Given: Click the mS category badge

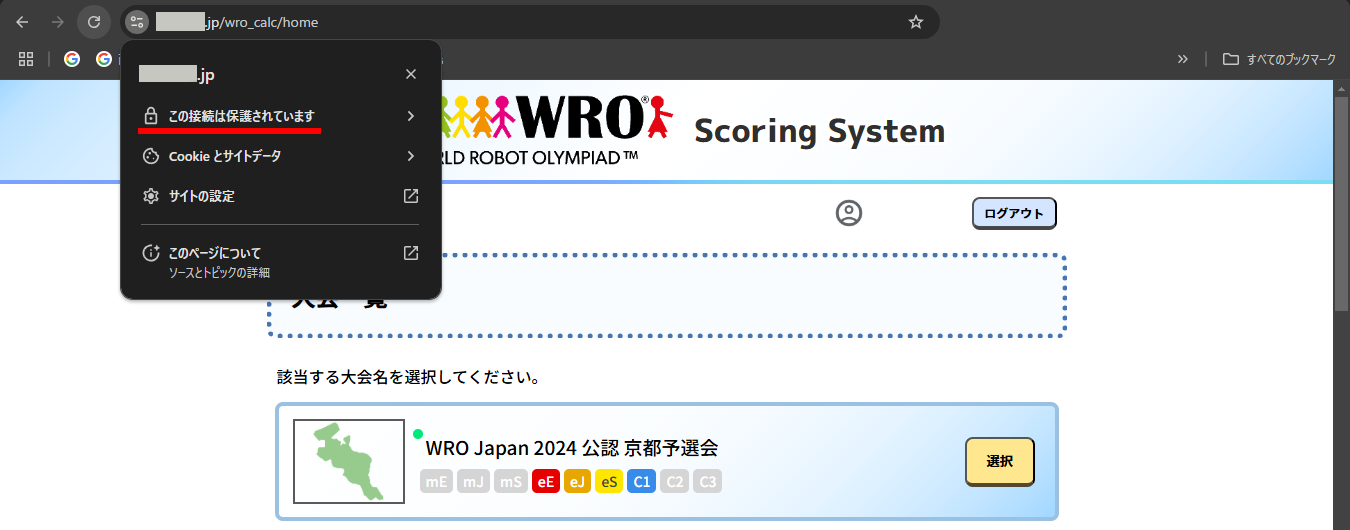Looking at the screenshot, I should (511, 482).
